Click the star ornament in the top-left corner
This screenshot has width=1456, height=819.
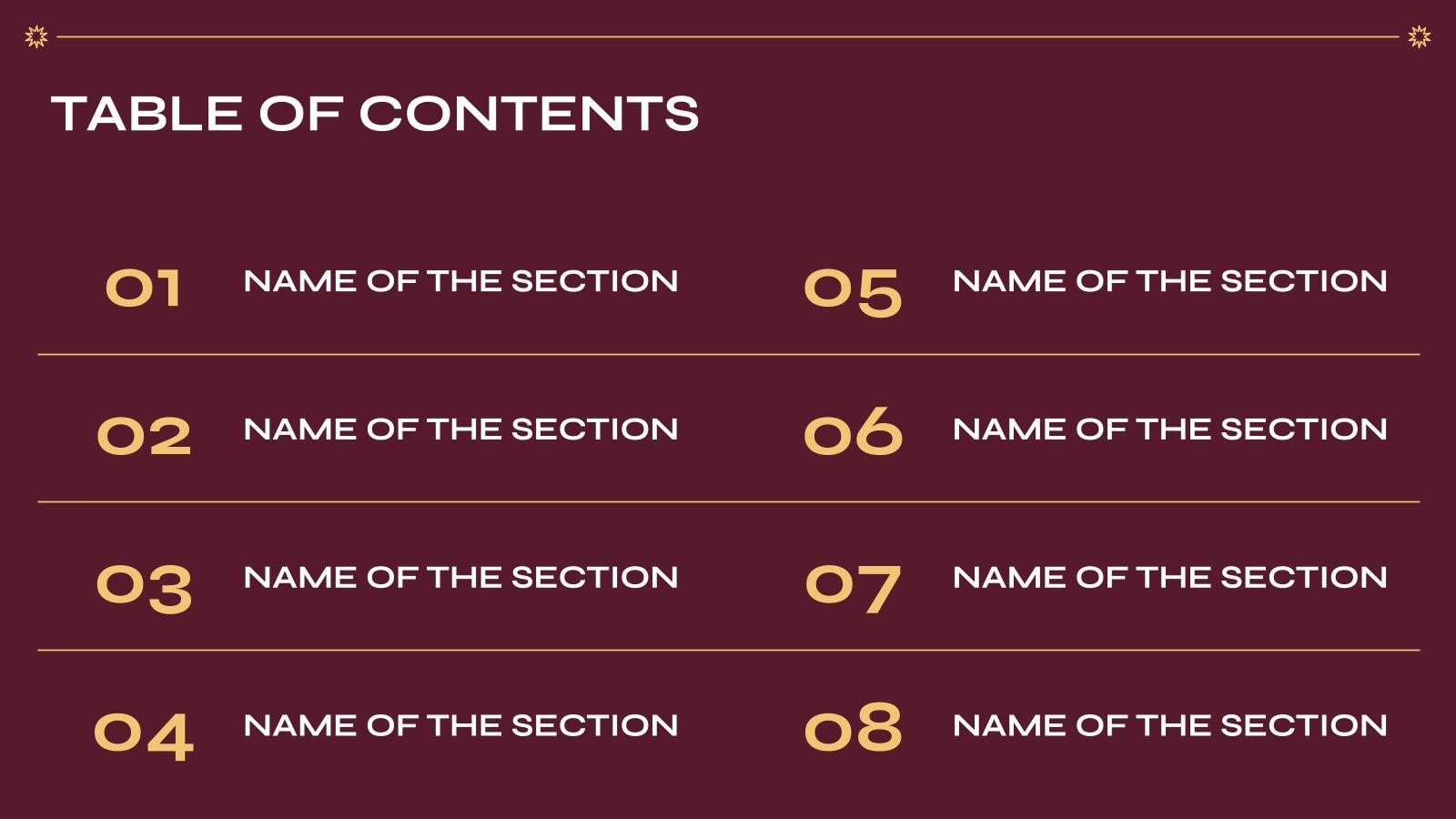(x=35, y=36)
